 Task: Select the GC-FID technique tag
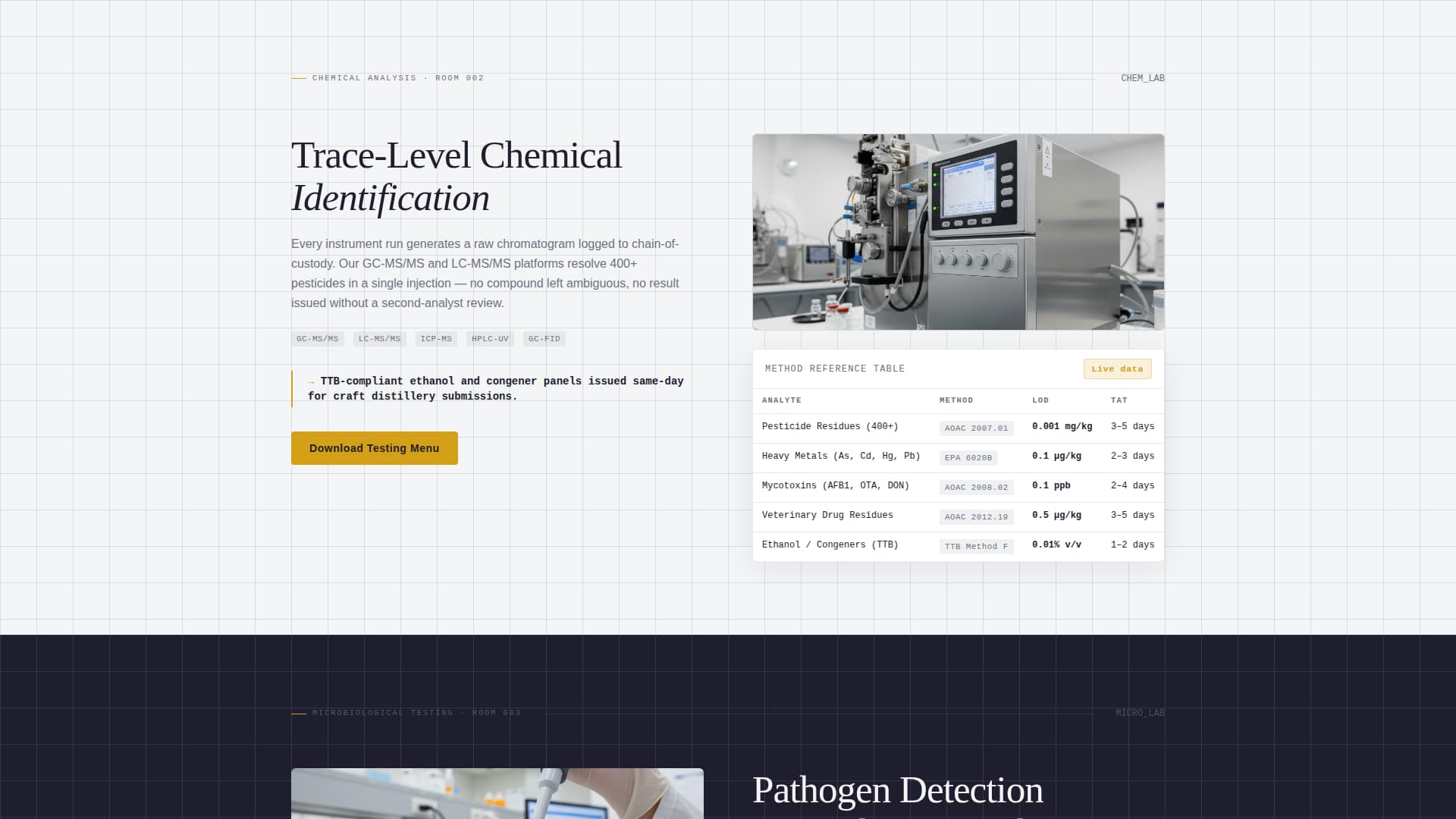(x=544, y=339)
